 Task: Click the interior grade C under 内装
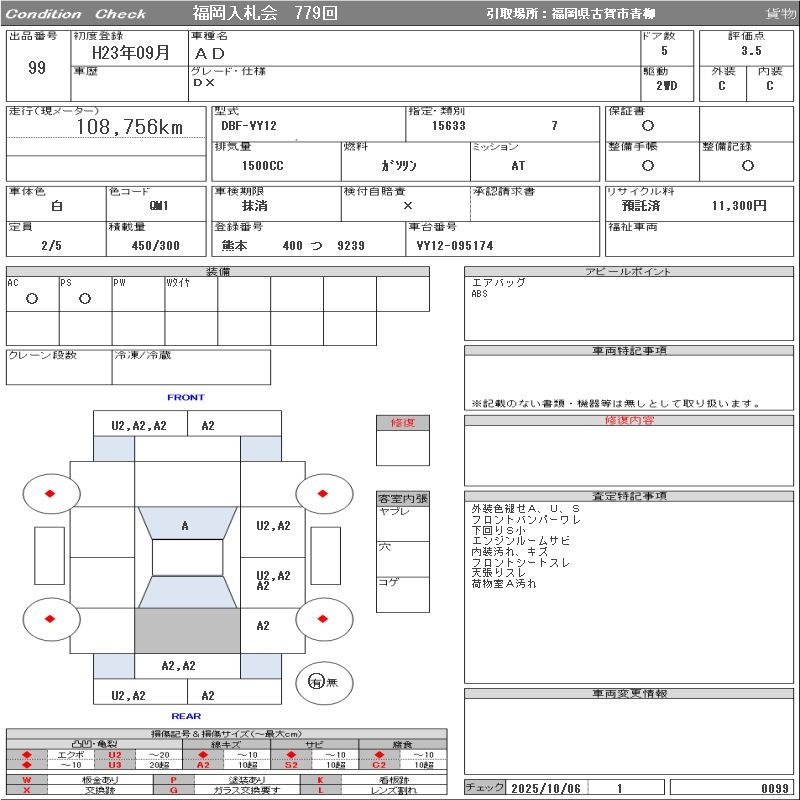(769, 86)
